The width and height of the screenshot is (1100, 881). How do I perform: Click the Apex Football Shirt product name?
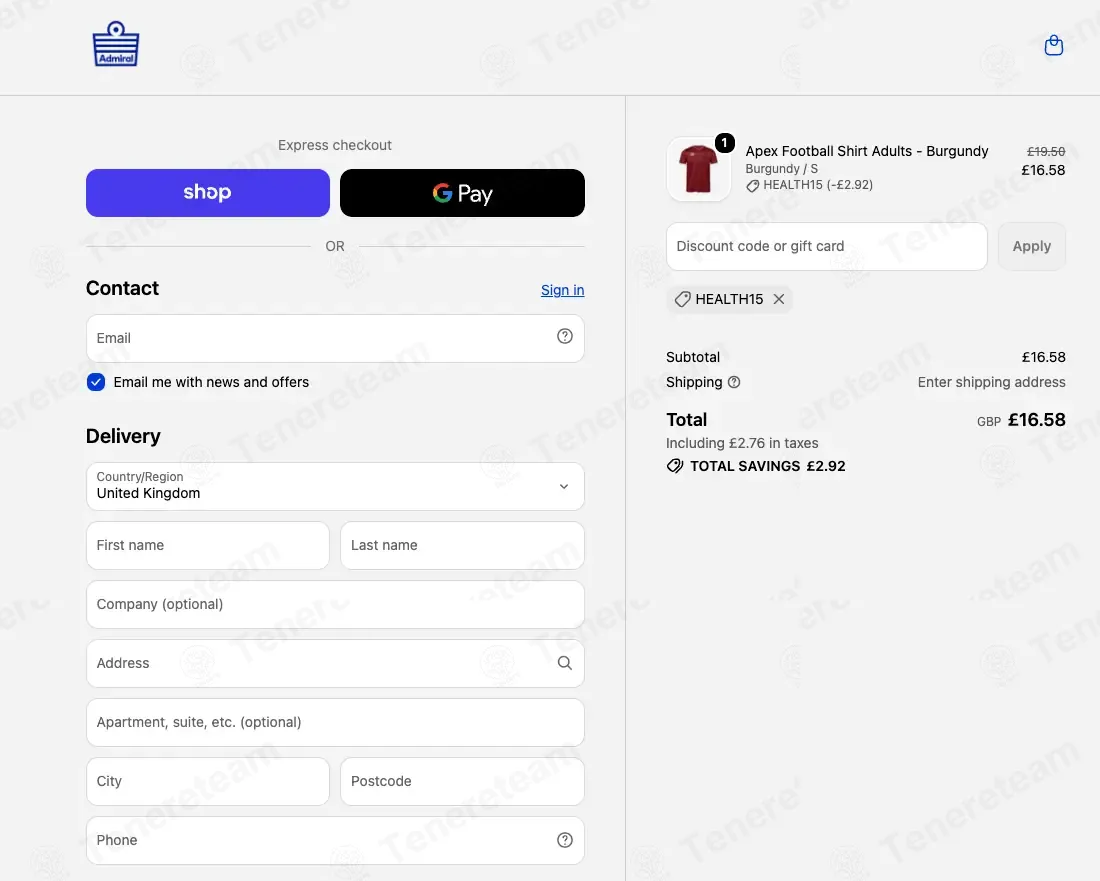pyautogui.click(x=866, y=152)
